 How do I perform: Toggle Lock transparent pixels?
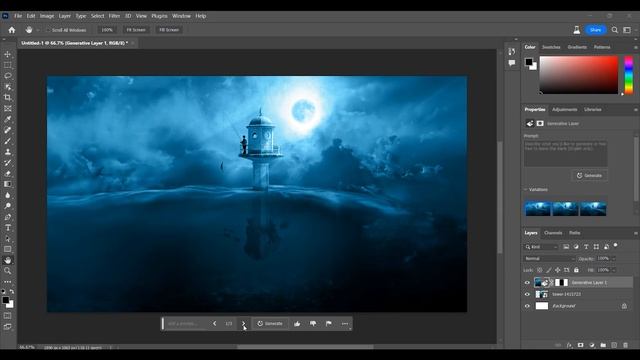[x=540, y=270]
